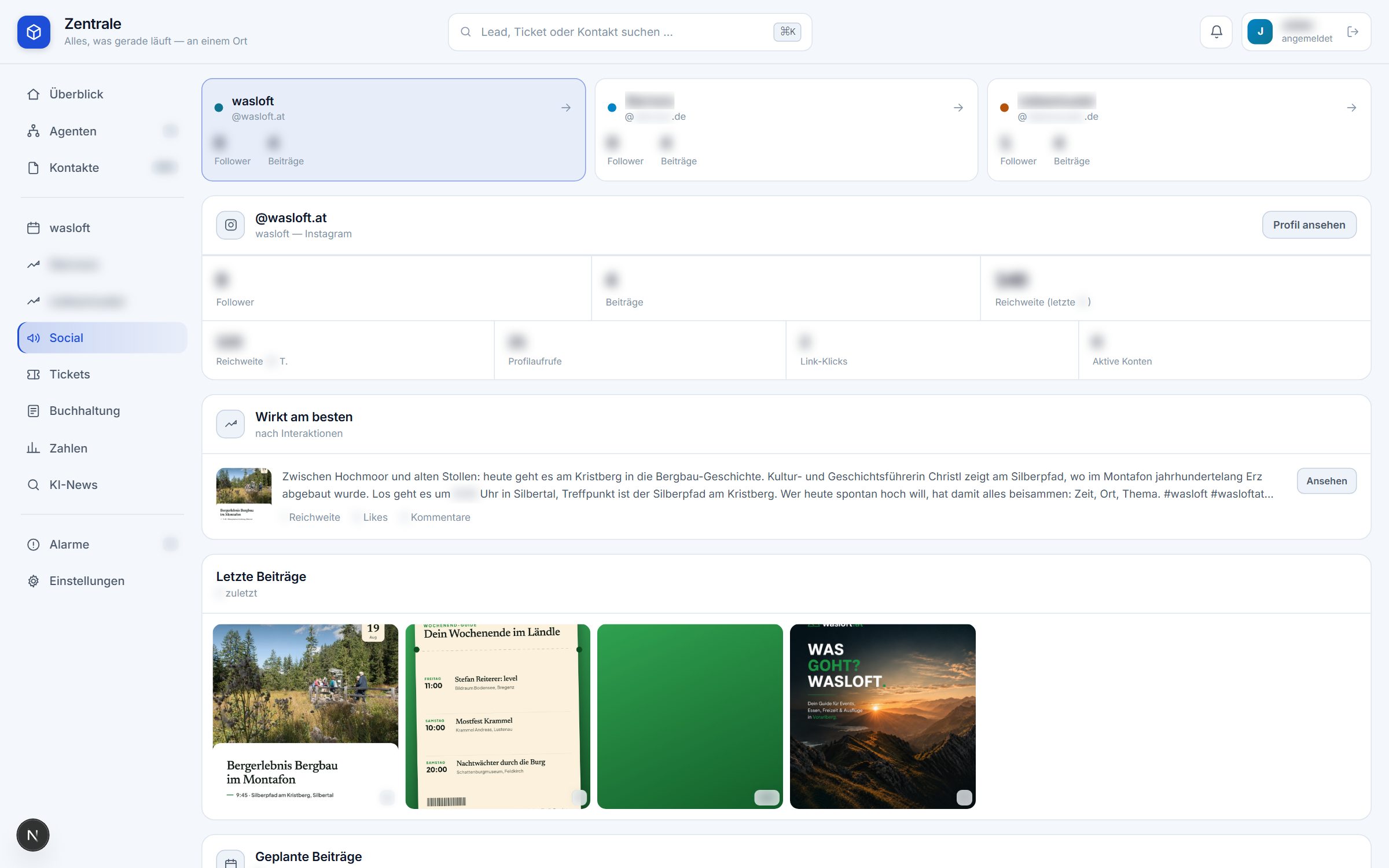
Task: Open the N badge at bottom left
Action: coord(33,835)
